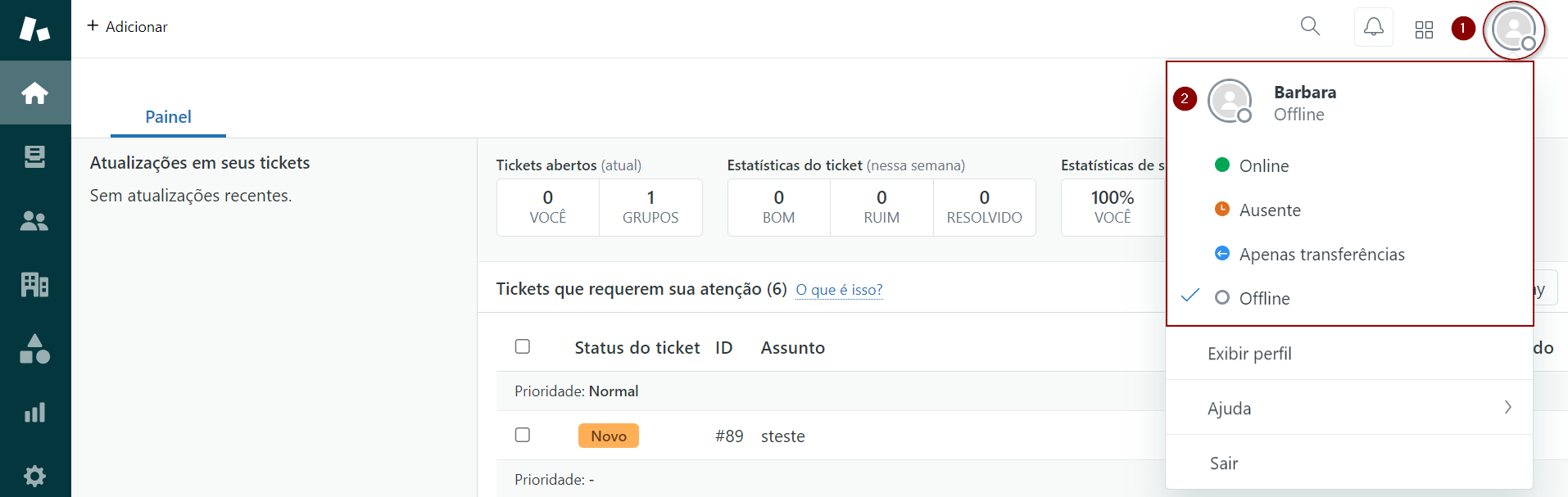This screenshot has height=497, width=1568.
Task: Open the Customers icon in sidebar
Action: click(x=34, y=220)
